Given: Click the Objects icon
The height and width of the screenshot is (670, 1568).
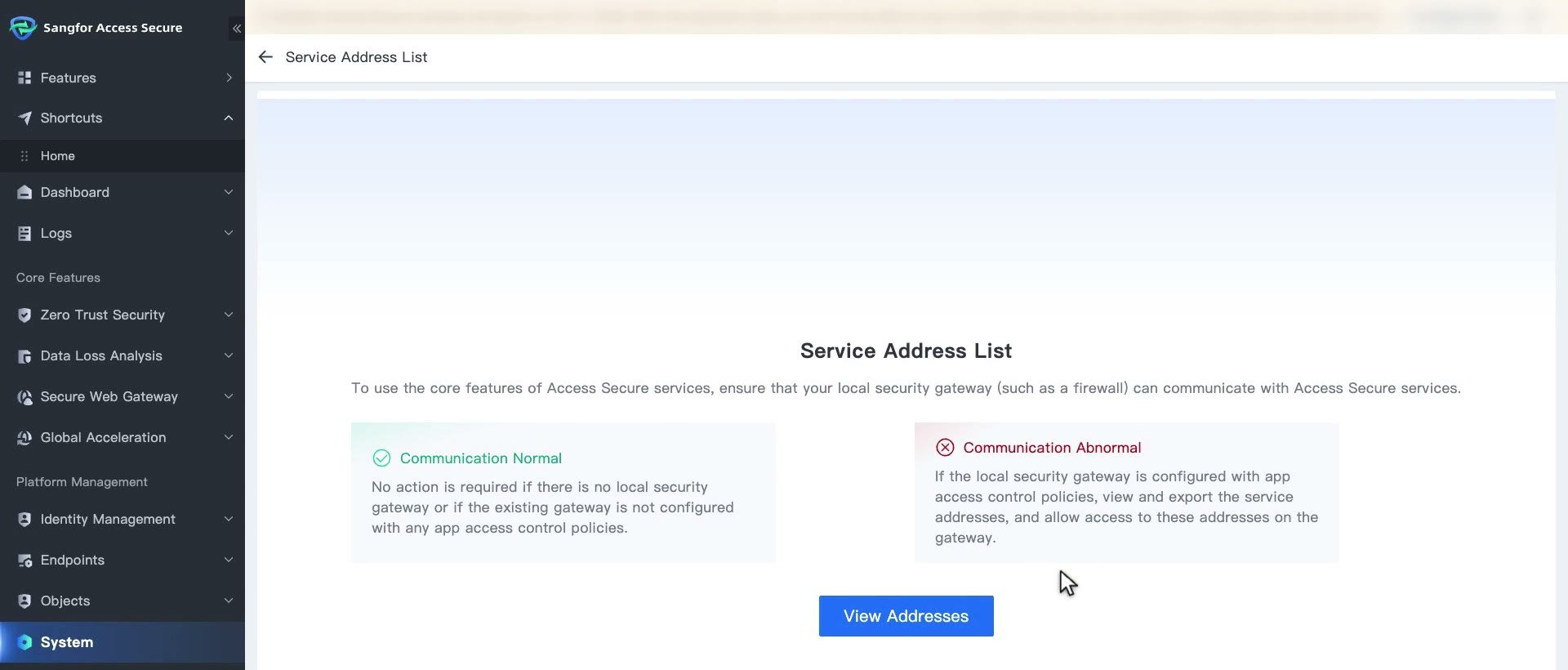Looking at the screenshot, I should pyautogui.click(x=24, y=601).
